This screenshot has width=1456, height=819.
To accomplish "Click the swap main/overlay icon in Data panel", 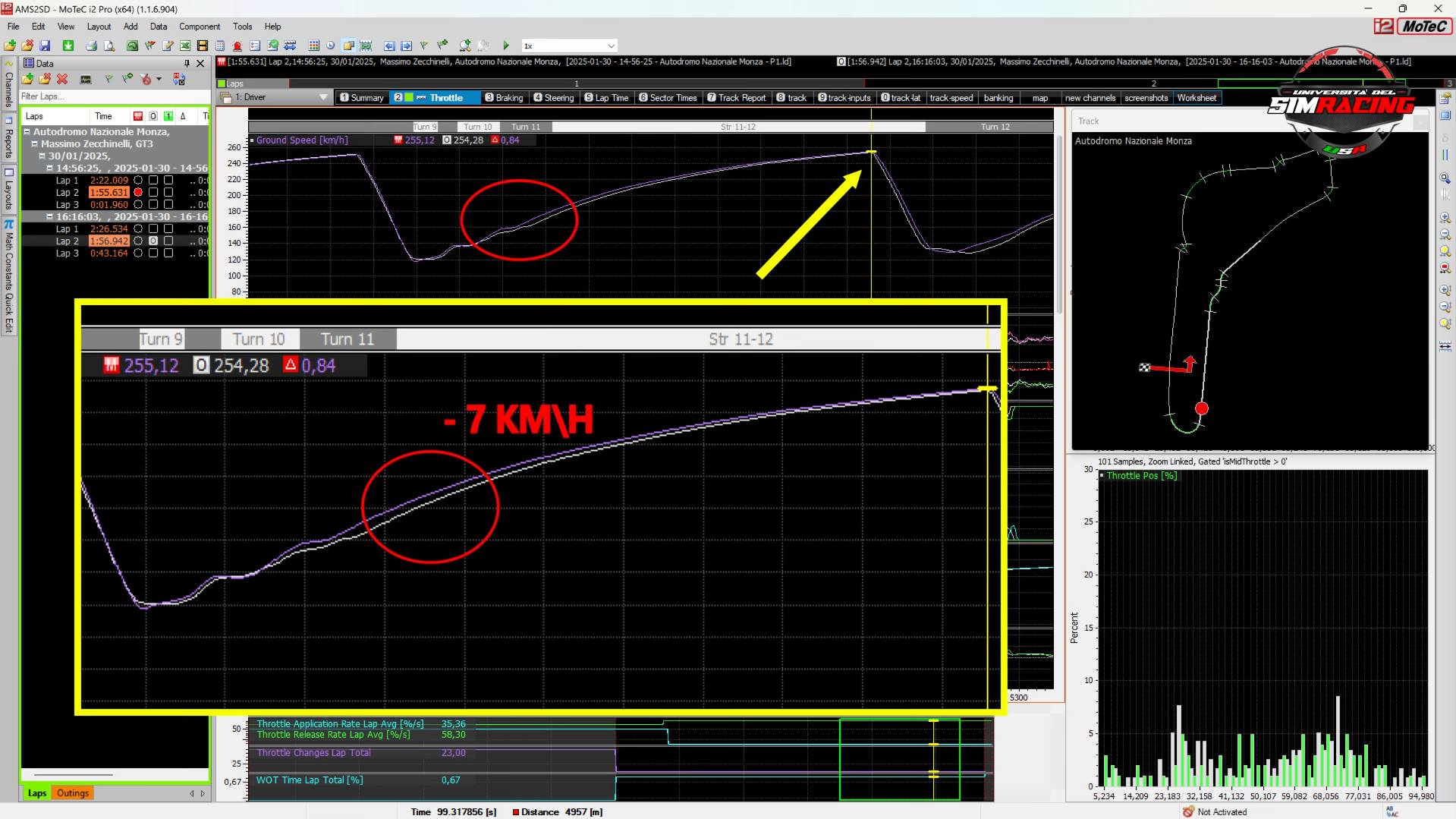I will tap(179, 79).
